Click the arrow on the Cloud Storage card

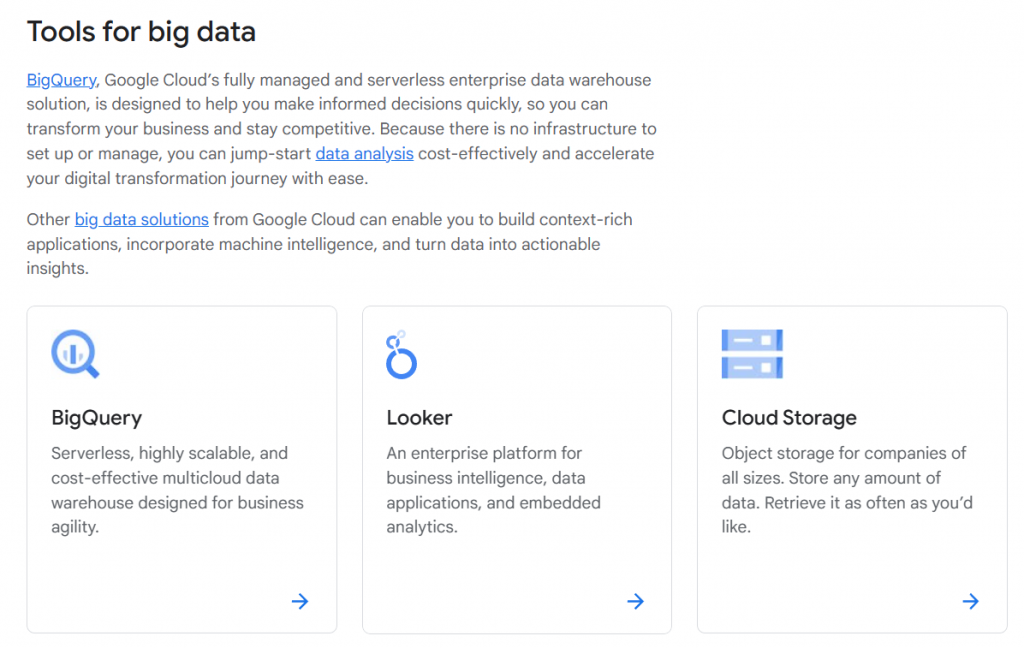[x=970, y=601]
